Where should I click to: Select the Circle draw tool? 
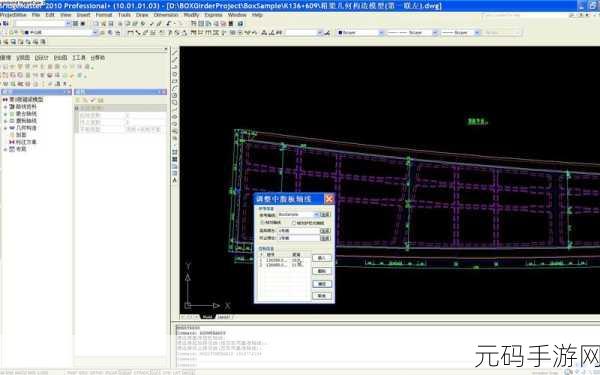coord(175,96)
